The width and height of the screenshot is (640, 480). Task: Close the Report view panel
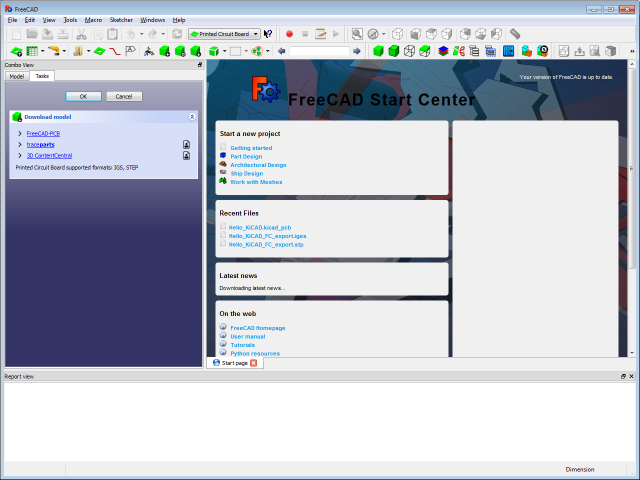coord(631,376)
